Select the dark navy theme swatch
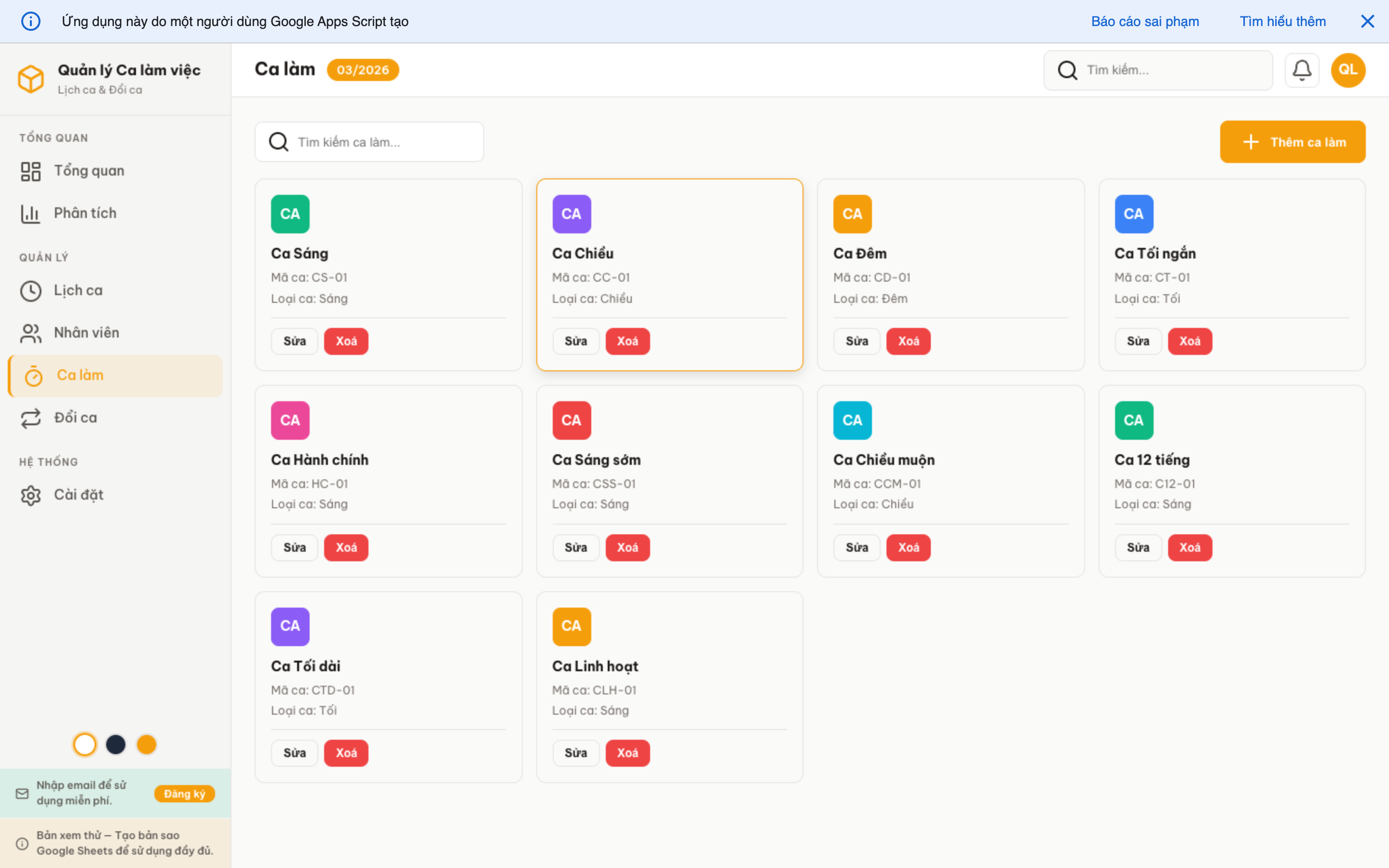This screenshot has width=1389, height=868. click(x=116, y=745)
